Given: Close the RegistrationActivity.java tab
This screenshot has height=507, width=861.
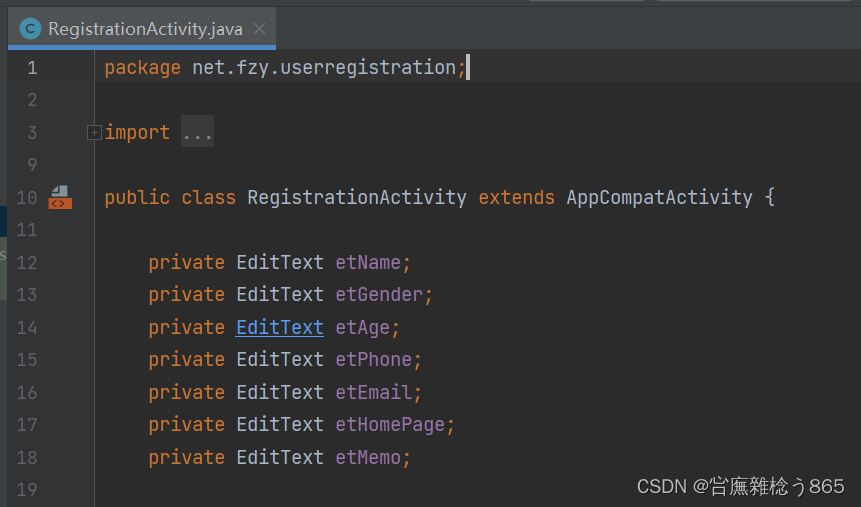Looking at the screenshot, I should (x=260, y=29).
